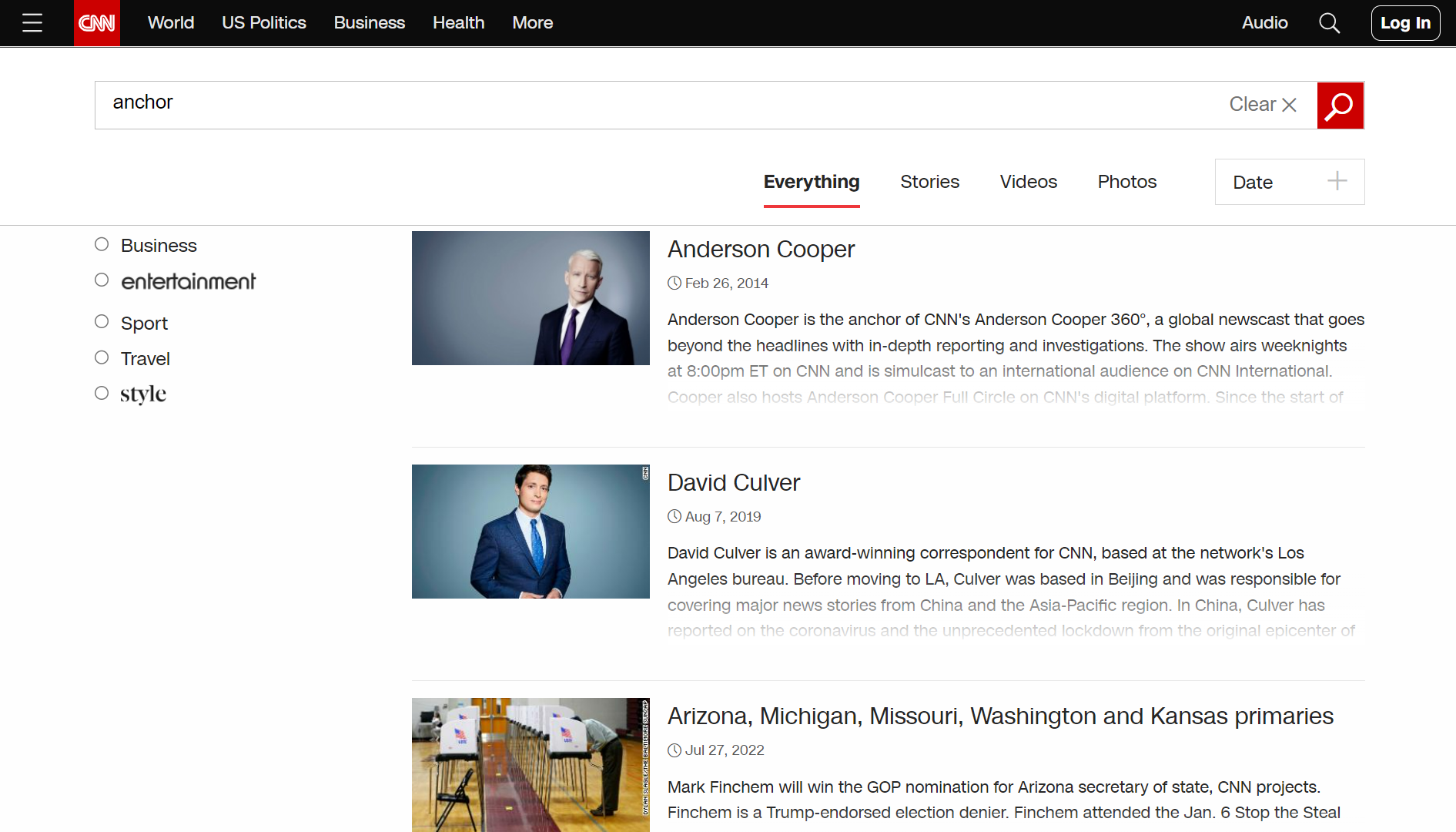The image size is (1456, 832).
Task: Submit search with the red magnifier button
Action: click(x=1340, y=106)
